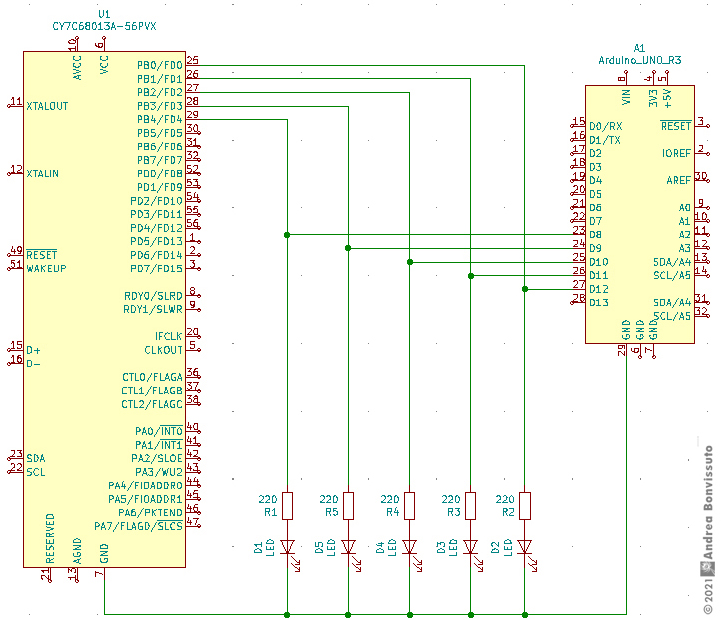Click the D1/TX pin label
This screenshot has height=620, width=721.
[605, 140]
